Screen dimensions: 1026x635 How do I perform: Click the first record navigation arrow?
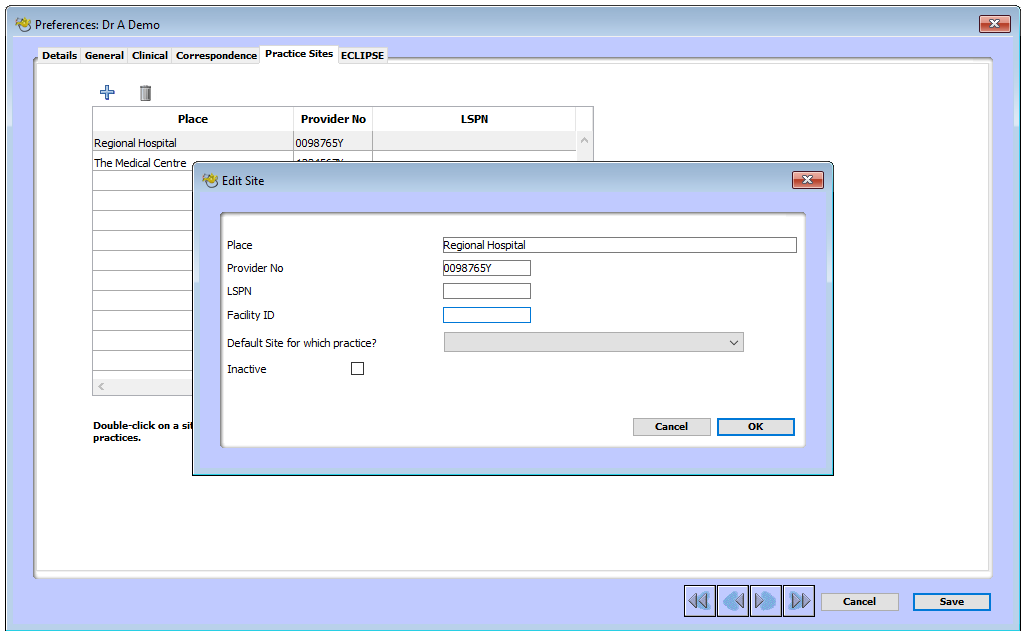(700, 600)
